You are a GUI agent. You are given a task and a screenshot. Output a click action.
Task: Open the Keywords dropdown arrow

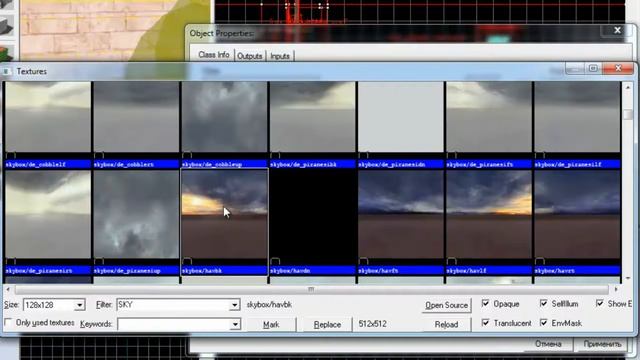point(235,324)
